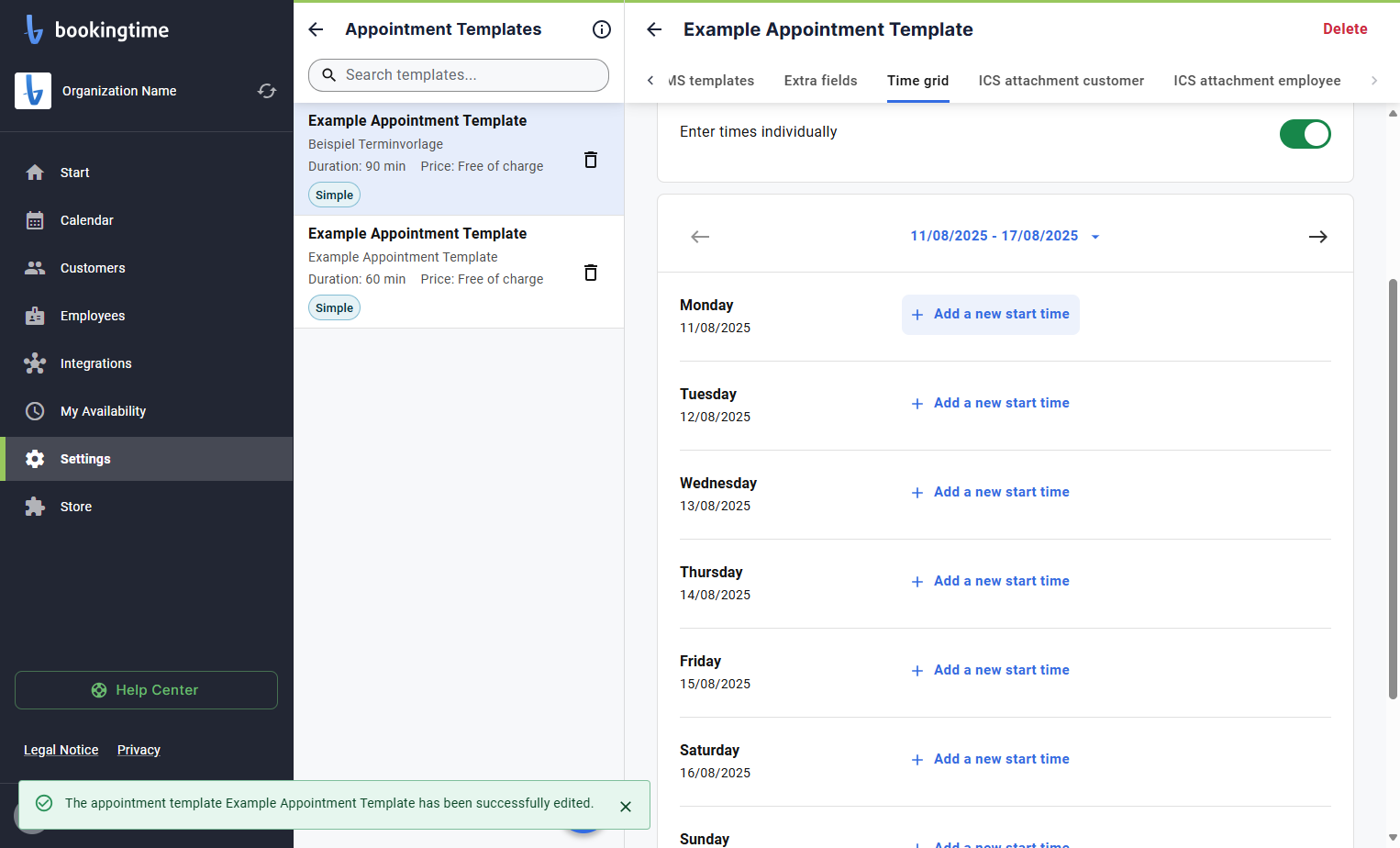Go back from Appointment Templates list
The image size is (1400, 848).
click(316, 29)
